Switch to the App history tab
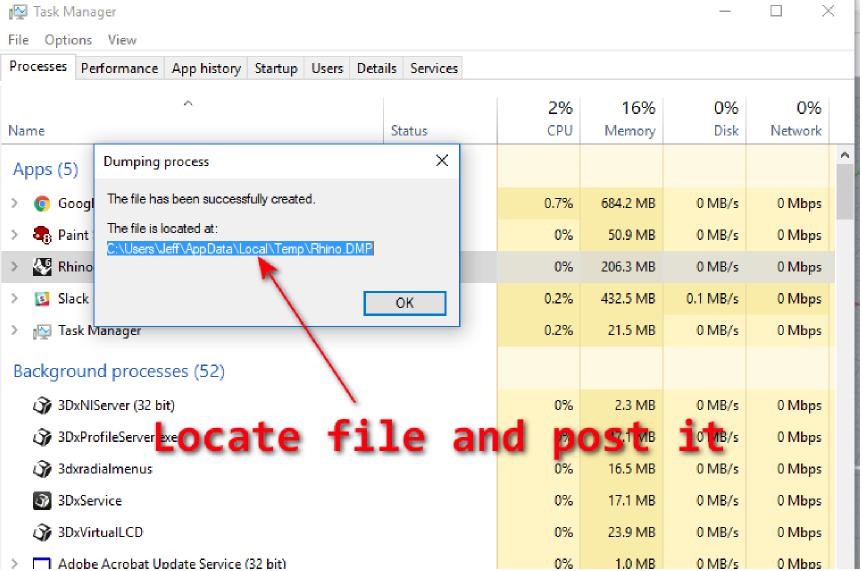Viewport: 863px width, 571px height. [206, 68]
